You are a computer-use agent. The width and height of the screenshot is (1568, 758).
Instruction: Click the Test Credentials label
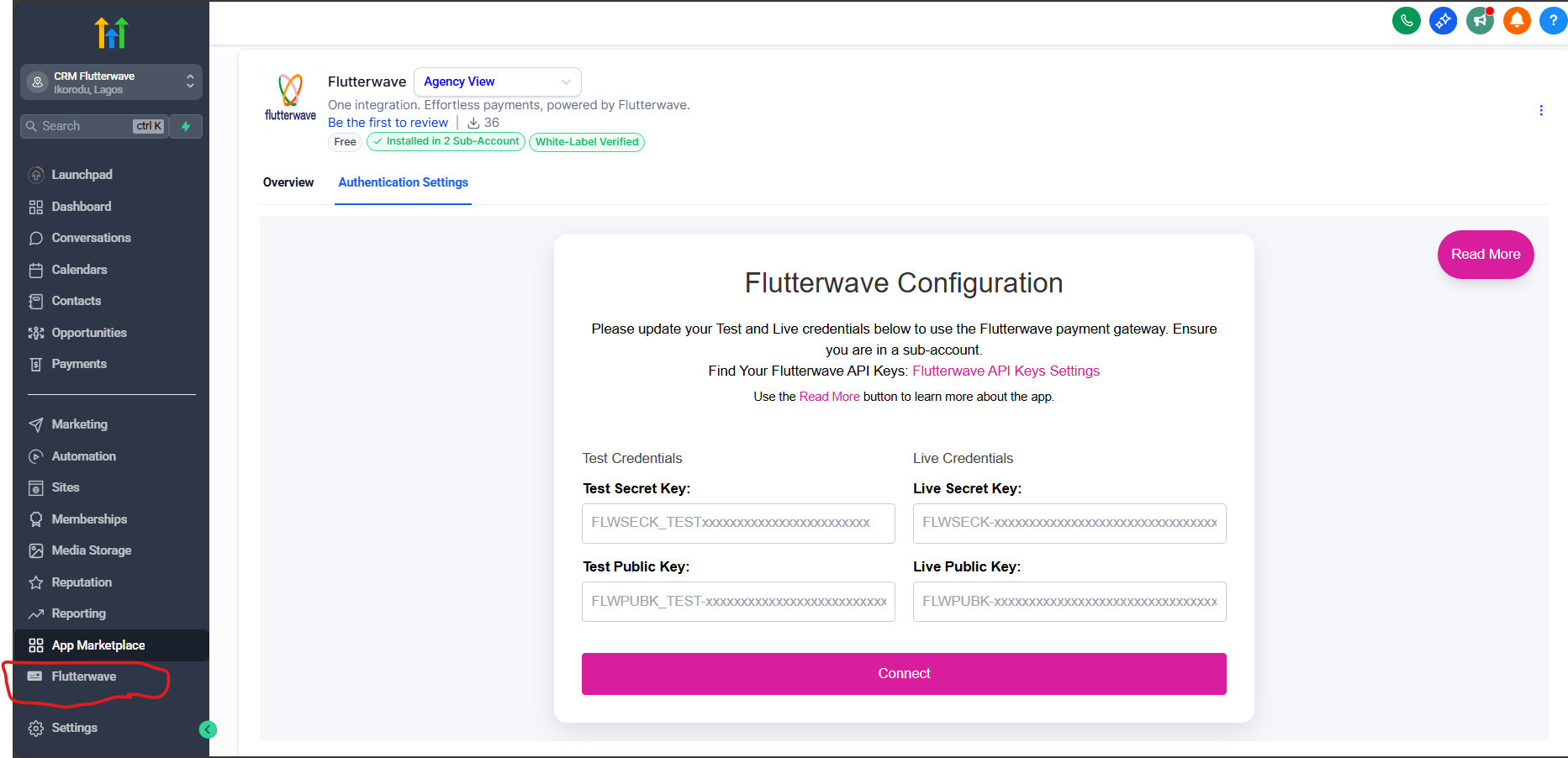click(x=632, y=458)
